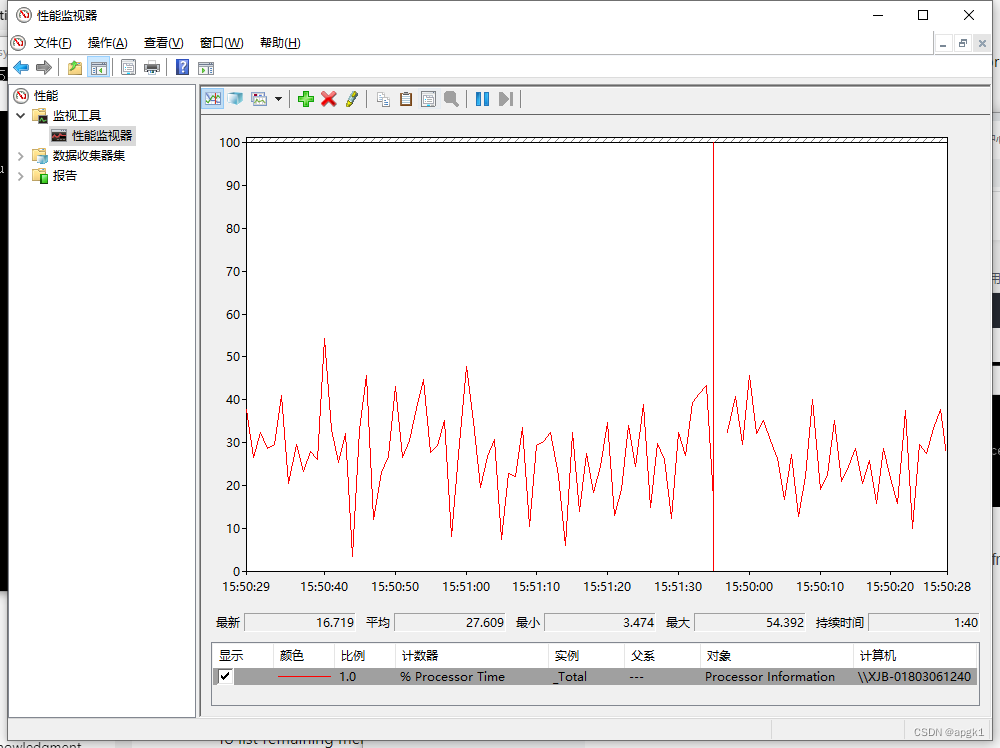The height and width of the screenshot is (748, 1000).
Task: Toggle the Highlight pencil icon
Action: [x=351, y=99]
